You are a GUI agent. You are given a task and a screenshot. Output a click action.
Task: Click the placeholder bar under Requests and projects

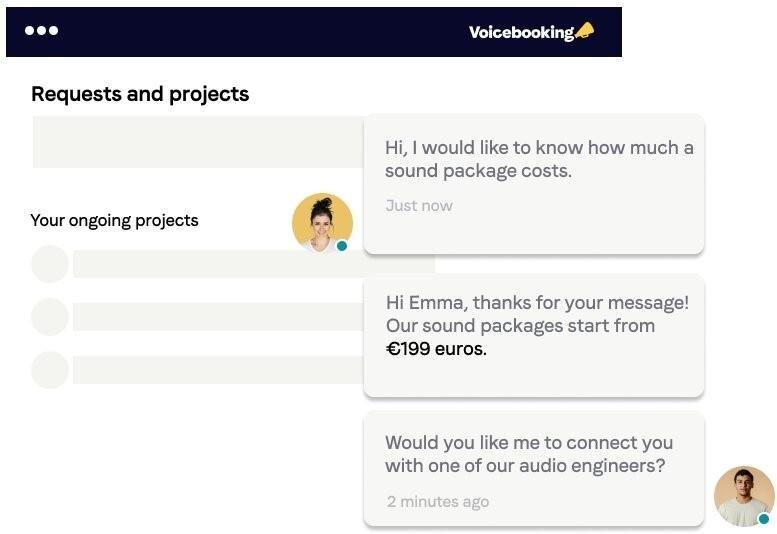point(197,142)
